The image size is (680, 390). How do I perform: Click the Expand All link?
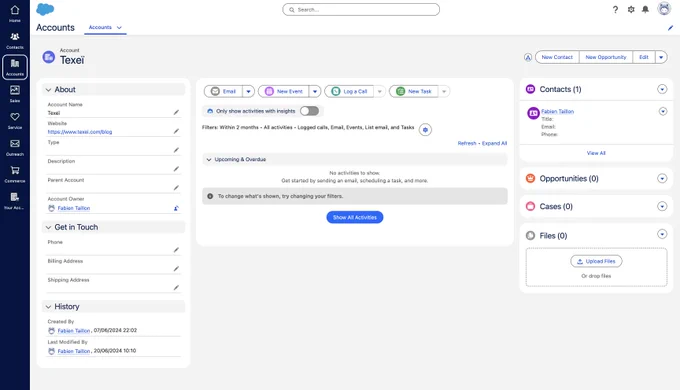(494, 143)
